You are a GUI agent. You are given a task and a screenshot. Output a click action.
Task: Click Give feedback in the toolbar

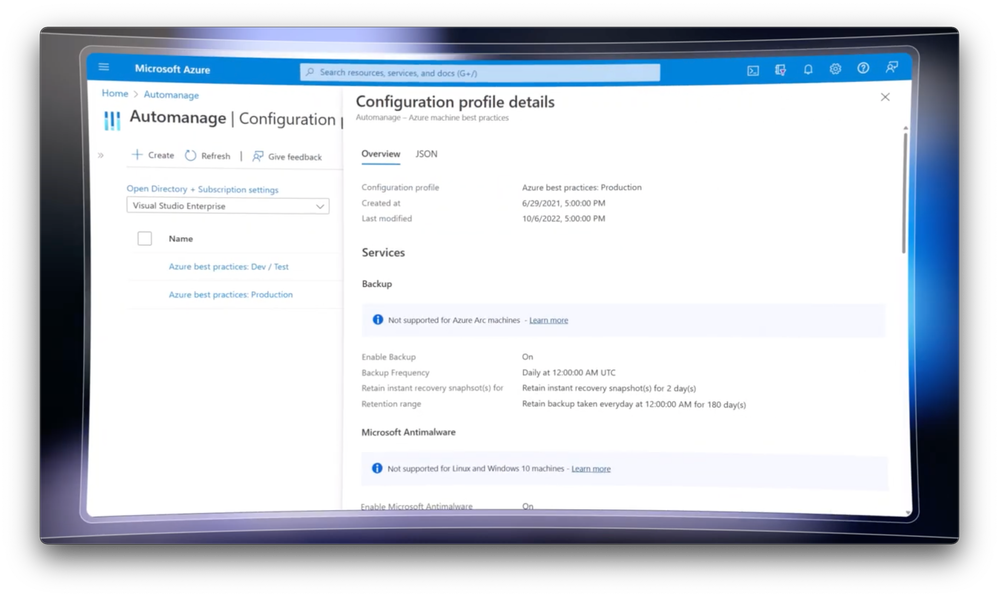(x=287, y=157)
